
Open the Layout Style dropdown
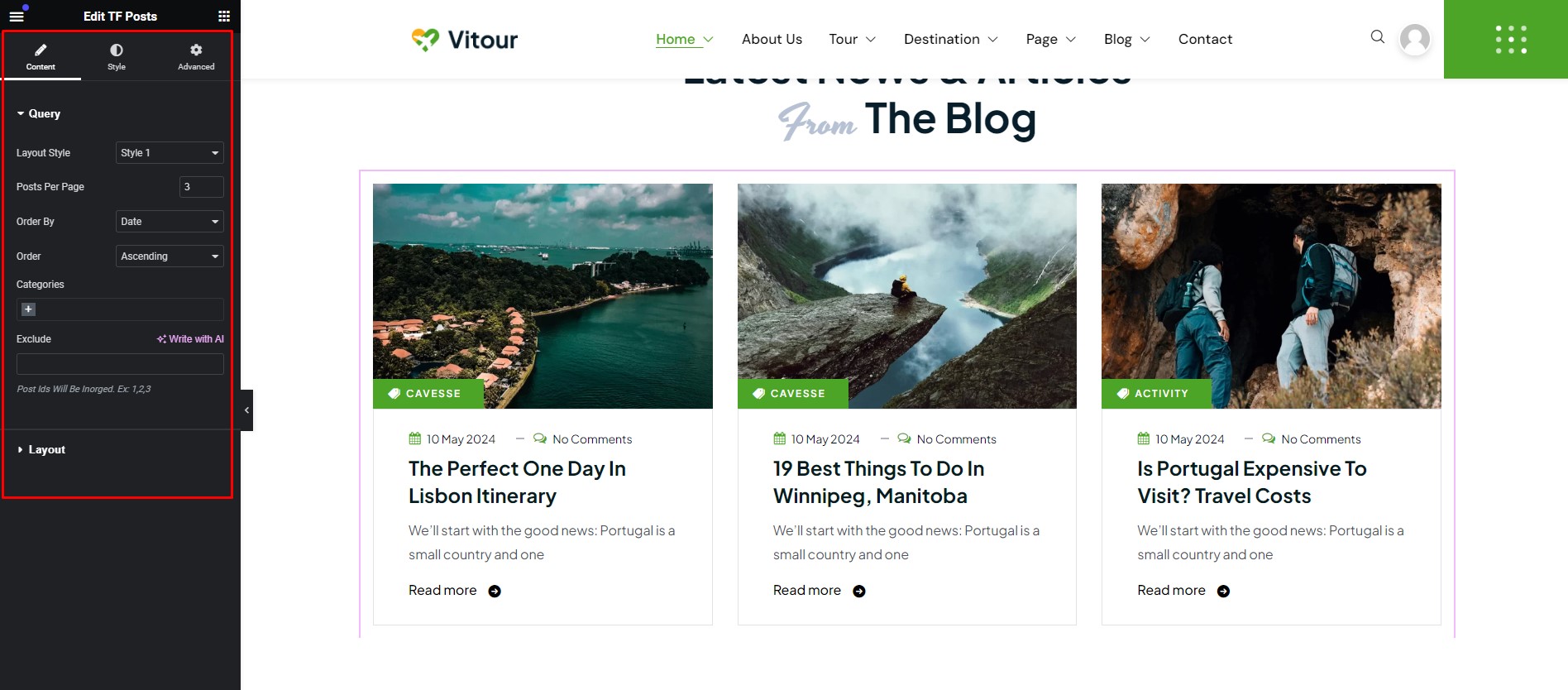click(170, 153)
